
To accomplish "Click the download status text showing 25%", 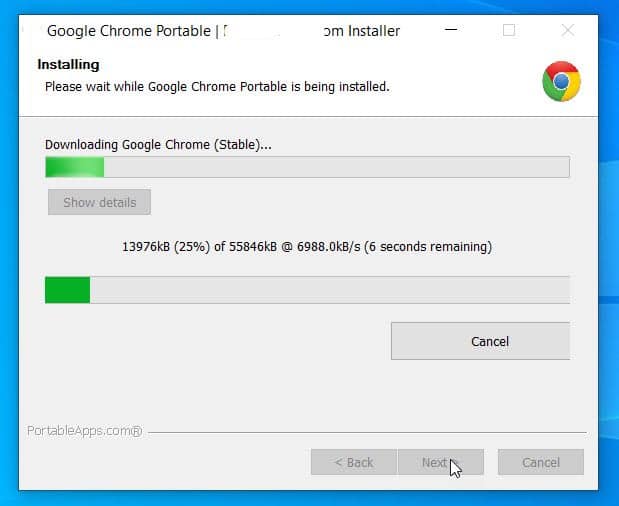I will 307,247.
